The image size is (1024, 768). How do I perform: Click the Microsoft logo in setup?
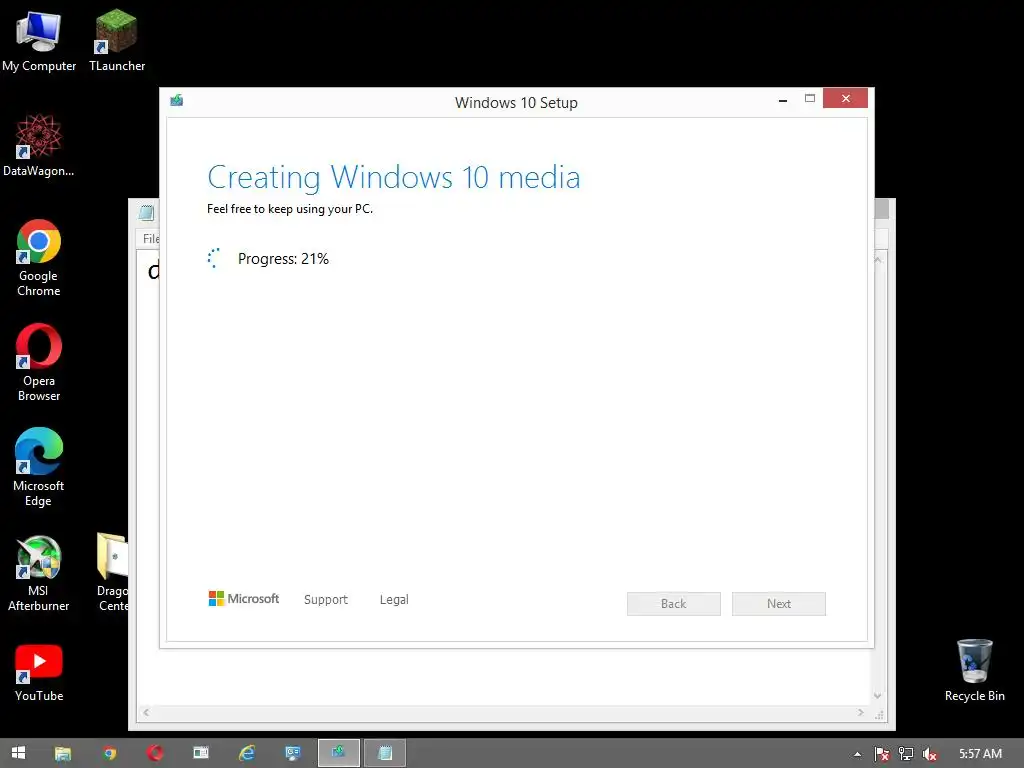coord(244,598)
